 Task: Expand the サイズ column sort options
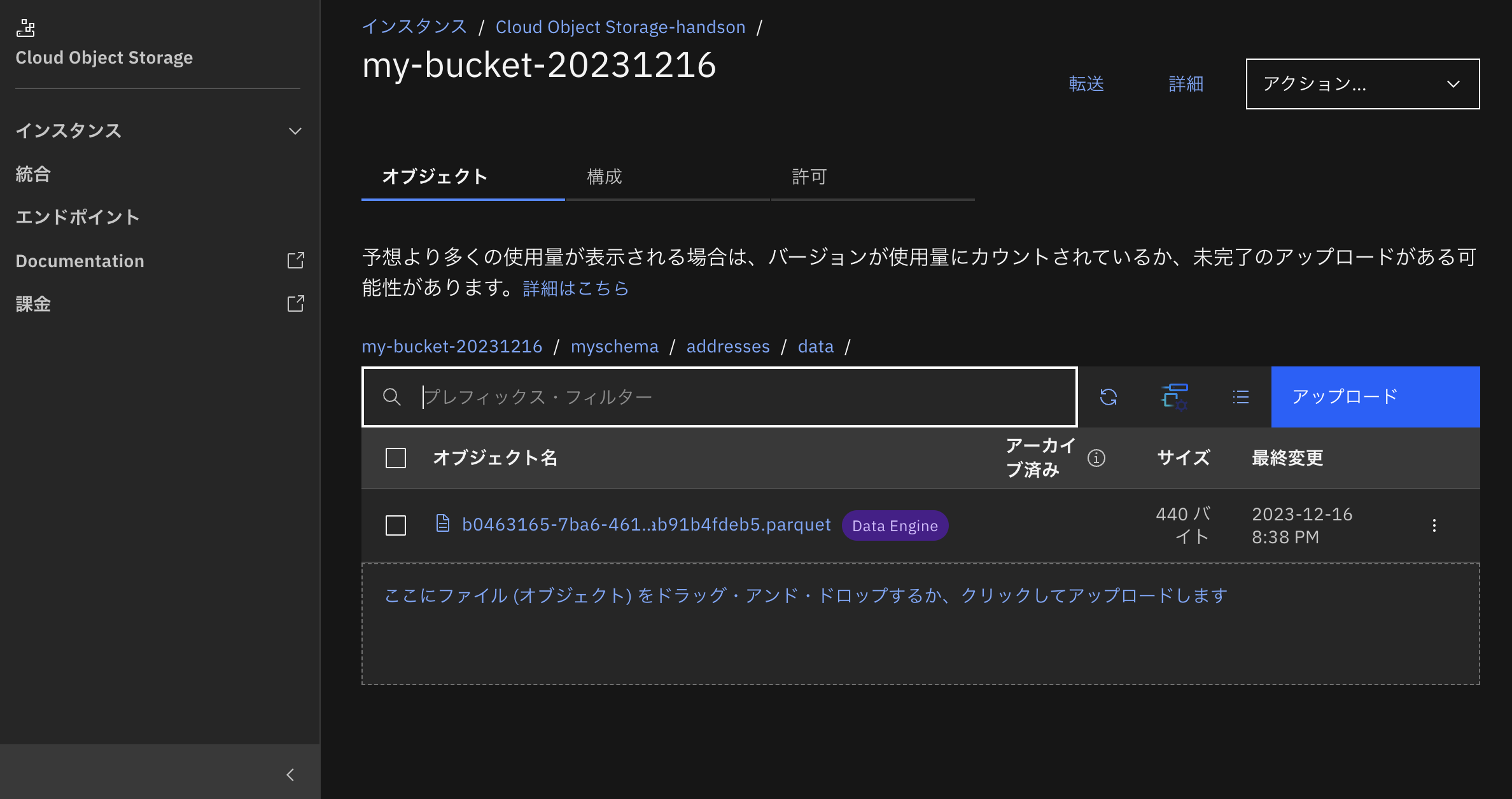click(x=1182, y=457)
